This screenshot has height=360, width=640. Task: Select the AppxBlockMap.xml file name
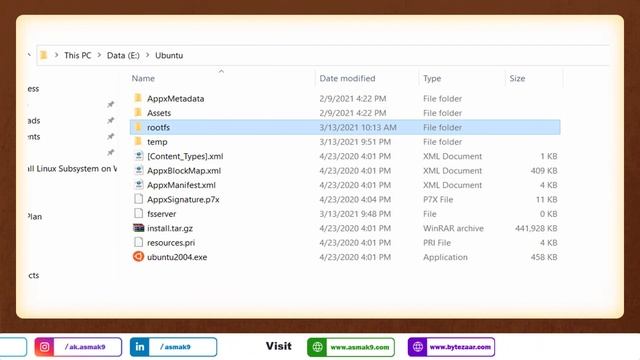tap(184, 171)
